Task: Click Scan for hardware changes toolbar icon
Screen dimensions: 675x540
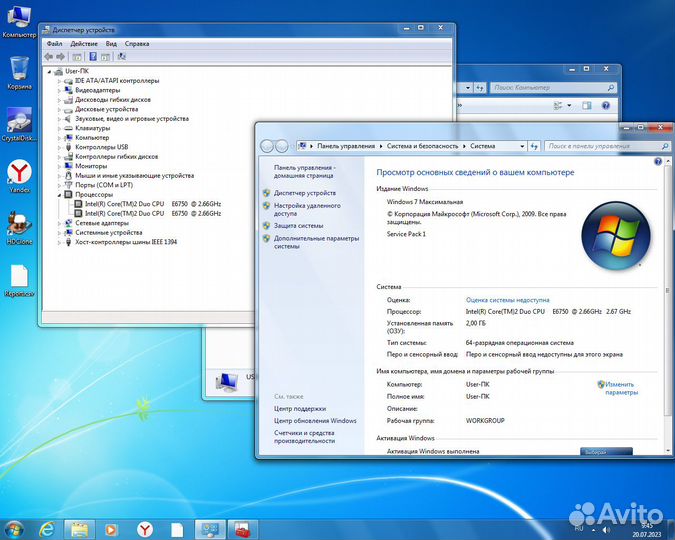Action: click(x=122, y=56)
